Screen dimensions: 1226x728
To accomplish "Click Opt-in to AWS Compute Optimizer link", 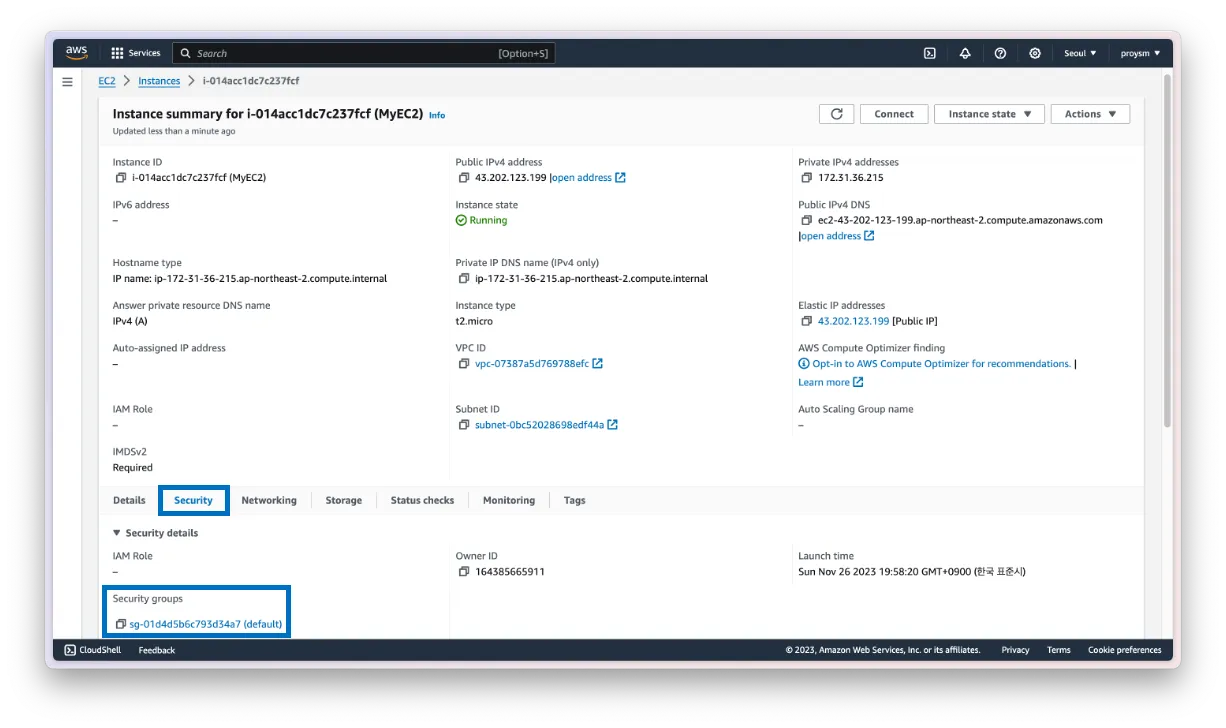I will 935,364.
